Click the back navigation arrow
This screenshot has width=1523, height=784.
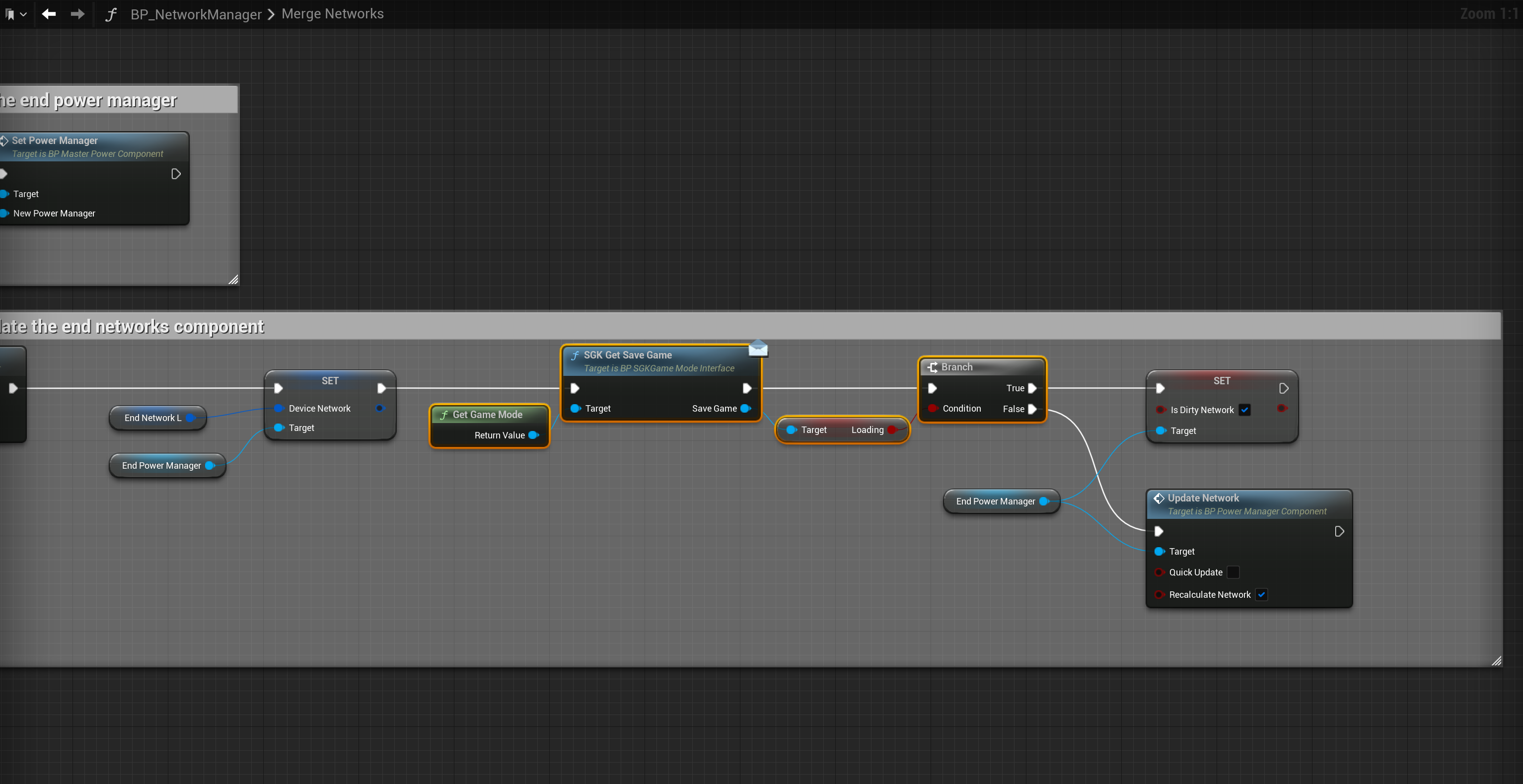click(49, 13)
